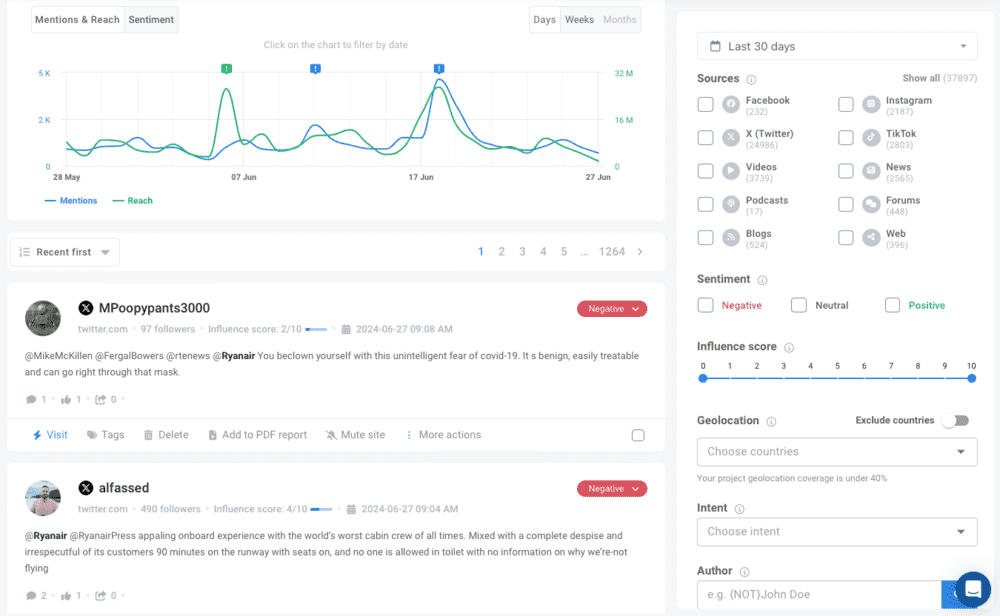The height and width of the screenshot is (616, 1000).
Task: Click the info icon beside Sentiment heading
Action: click(762, 280)
